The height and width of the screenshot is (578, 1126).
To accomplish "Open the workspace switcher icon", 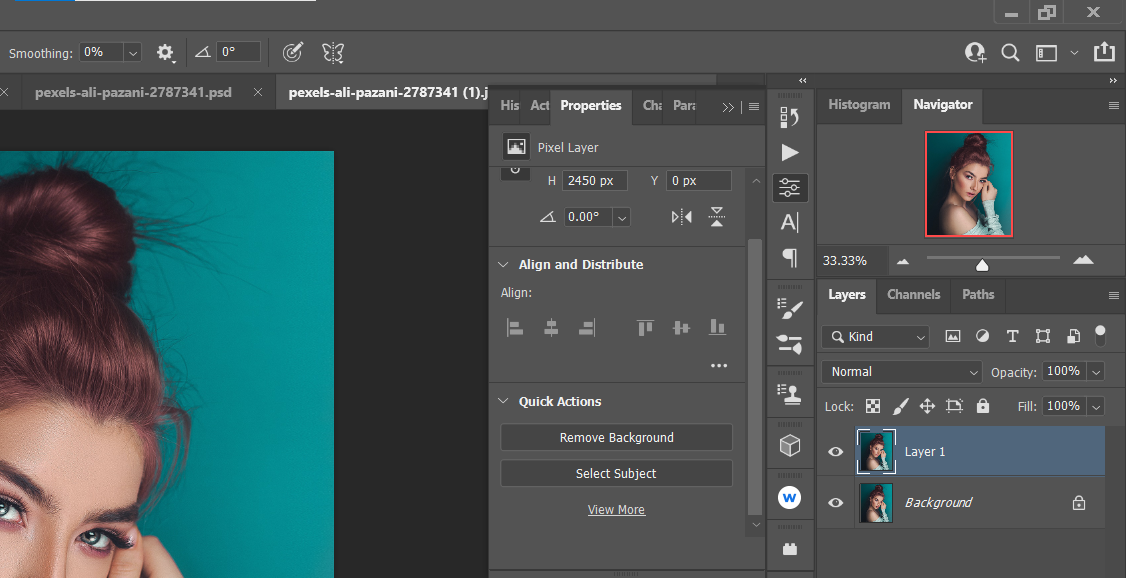I will tap(1046, 52).
